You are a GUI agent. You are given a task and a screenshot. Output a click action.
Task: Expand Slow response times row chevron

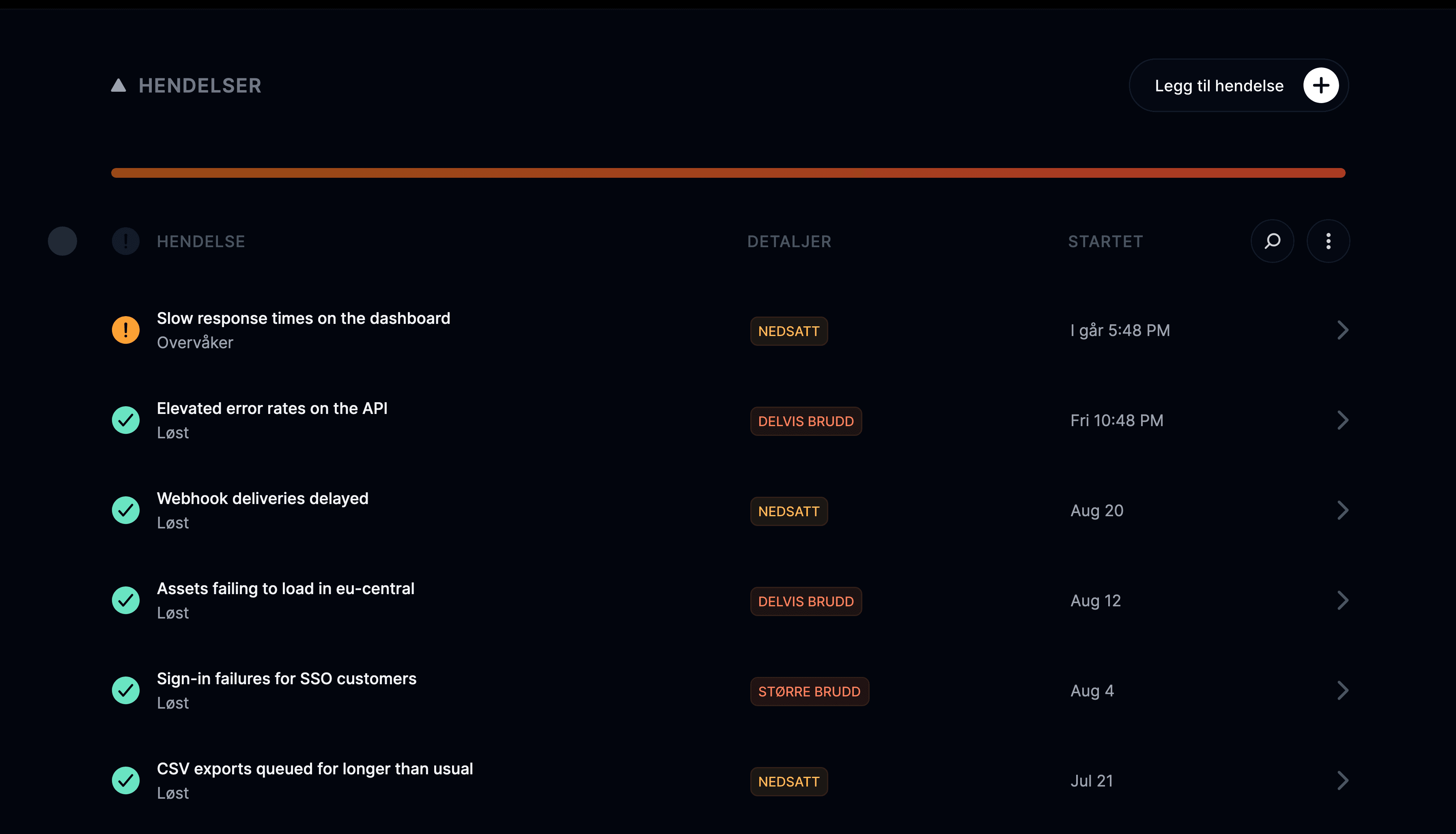1343,330
